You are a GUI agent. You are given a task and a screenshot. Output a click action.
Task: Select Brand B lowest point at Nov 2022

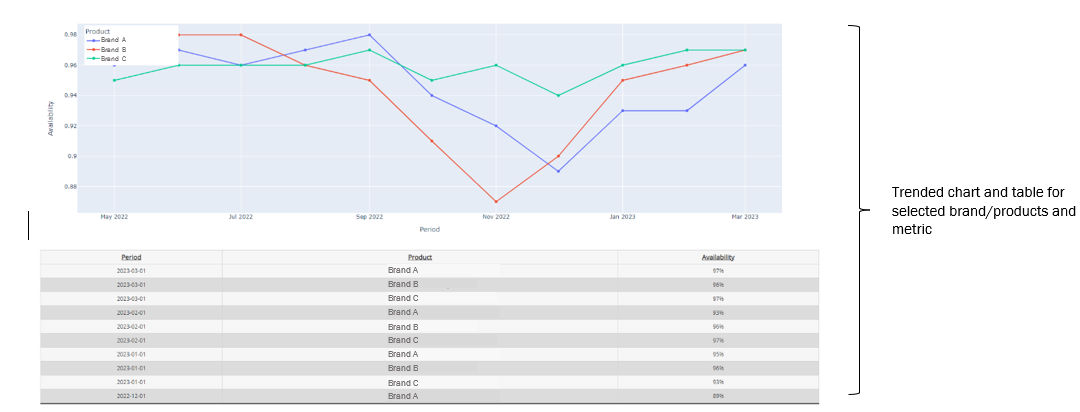496,201
